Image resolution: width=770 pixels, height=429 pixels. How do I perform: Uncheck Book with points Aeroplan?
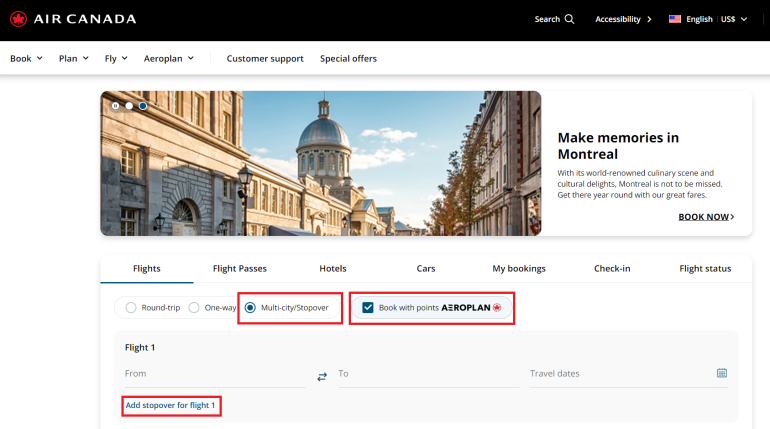[368, 308]
